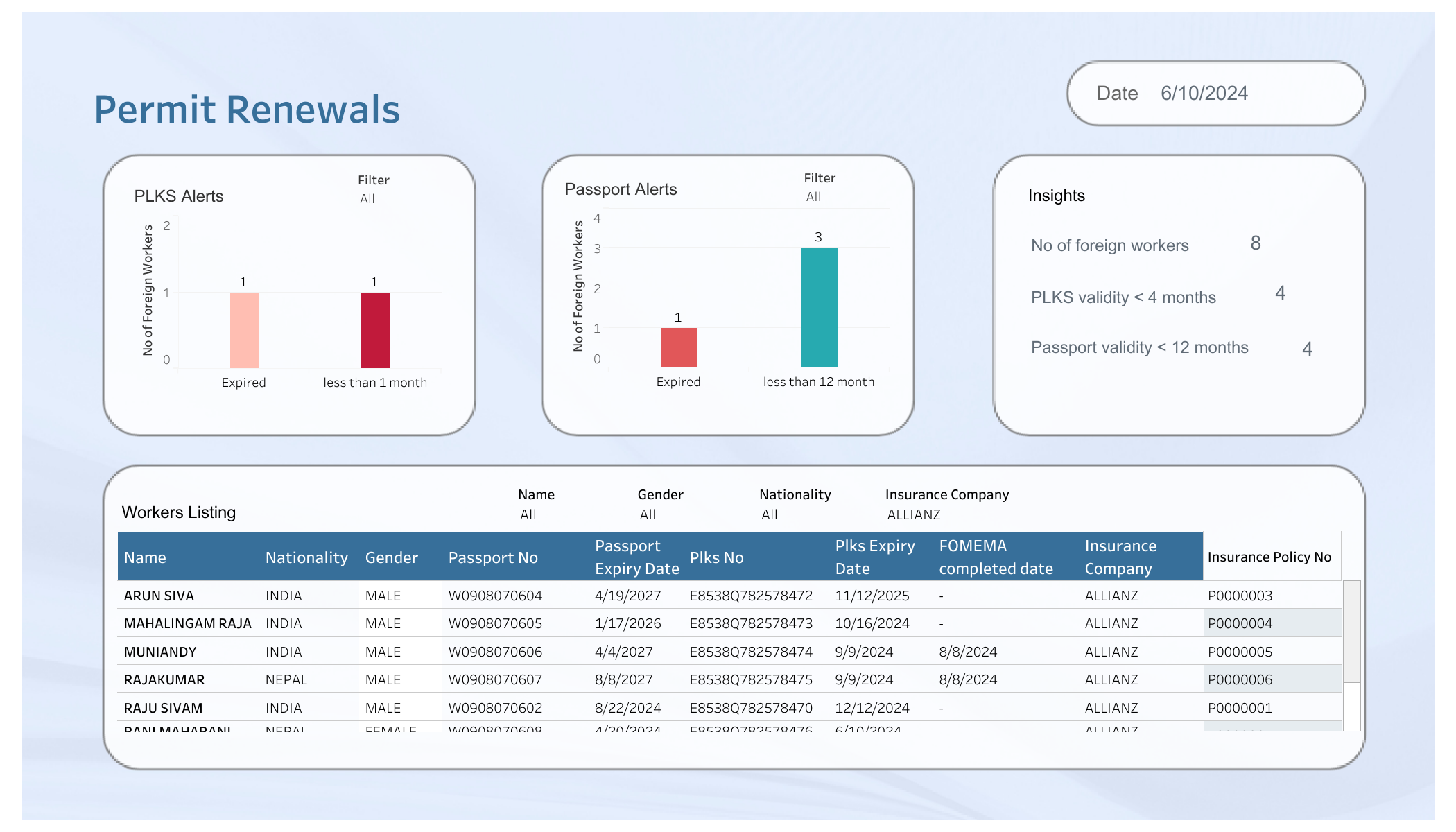The width and height of the screenshot is (1456, 832).
Task: Click Plks number E8538Q782578470
Action: pyautogui.click(x=751, y=708)
